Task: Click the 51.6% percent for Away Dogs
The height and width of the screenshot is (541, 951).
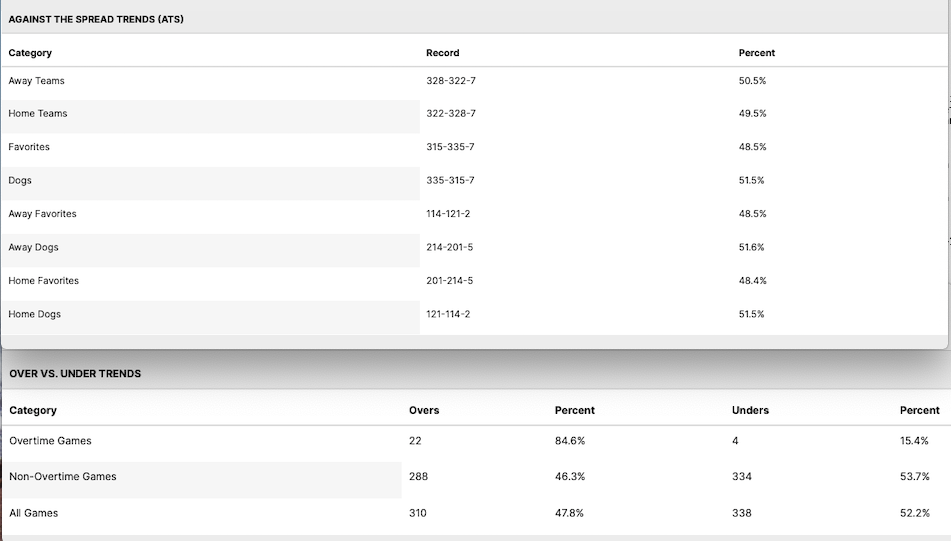Action: [x=752, y=248]
